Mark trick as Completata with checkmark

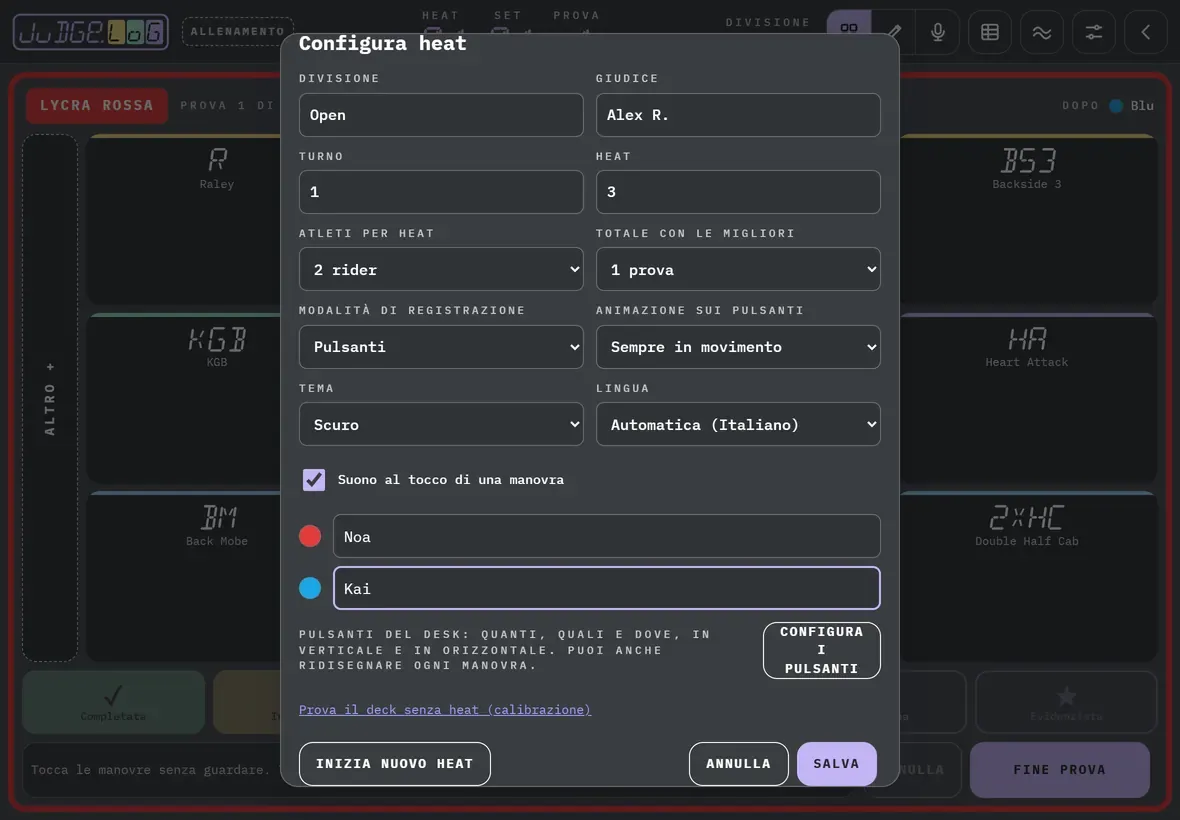coord(114,702)
